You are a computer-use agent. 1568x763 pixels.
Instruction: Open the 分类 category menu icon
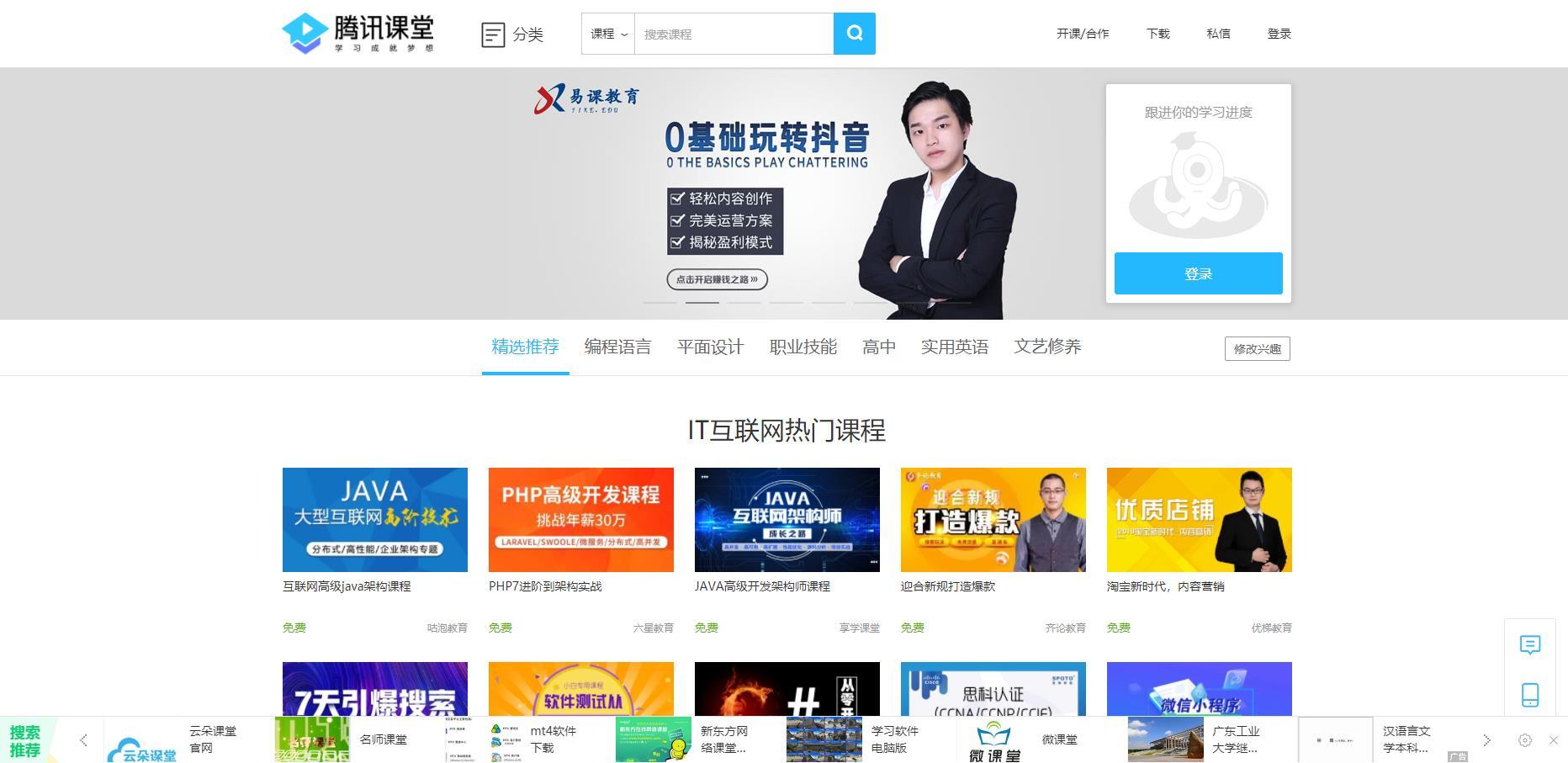coord(493,34)
